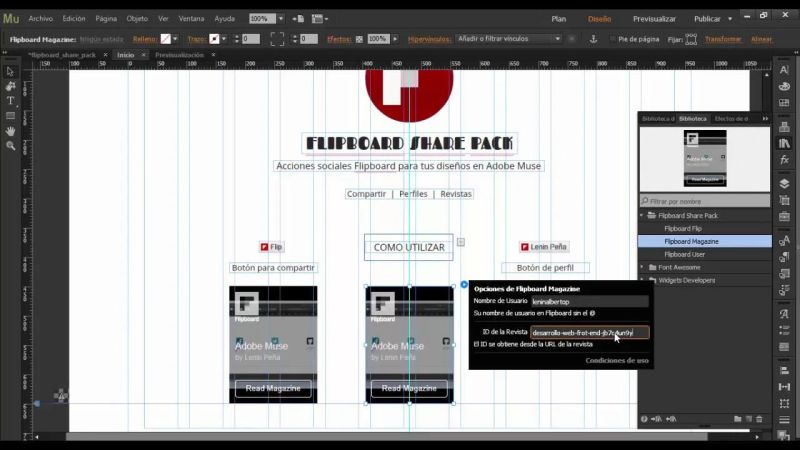Switch to Plan view
Screen dimensions: 800x450
coord(559,19)
